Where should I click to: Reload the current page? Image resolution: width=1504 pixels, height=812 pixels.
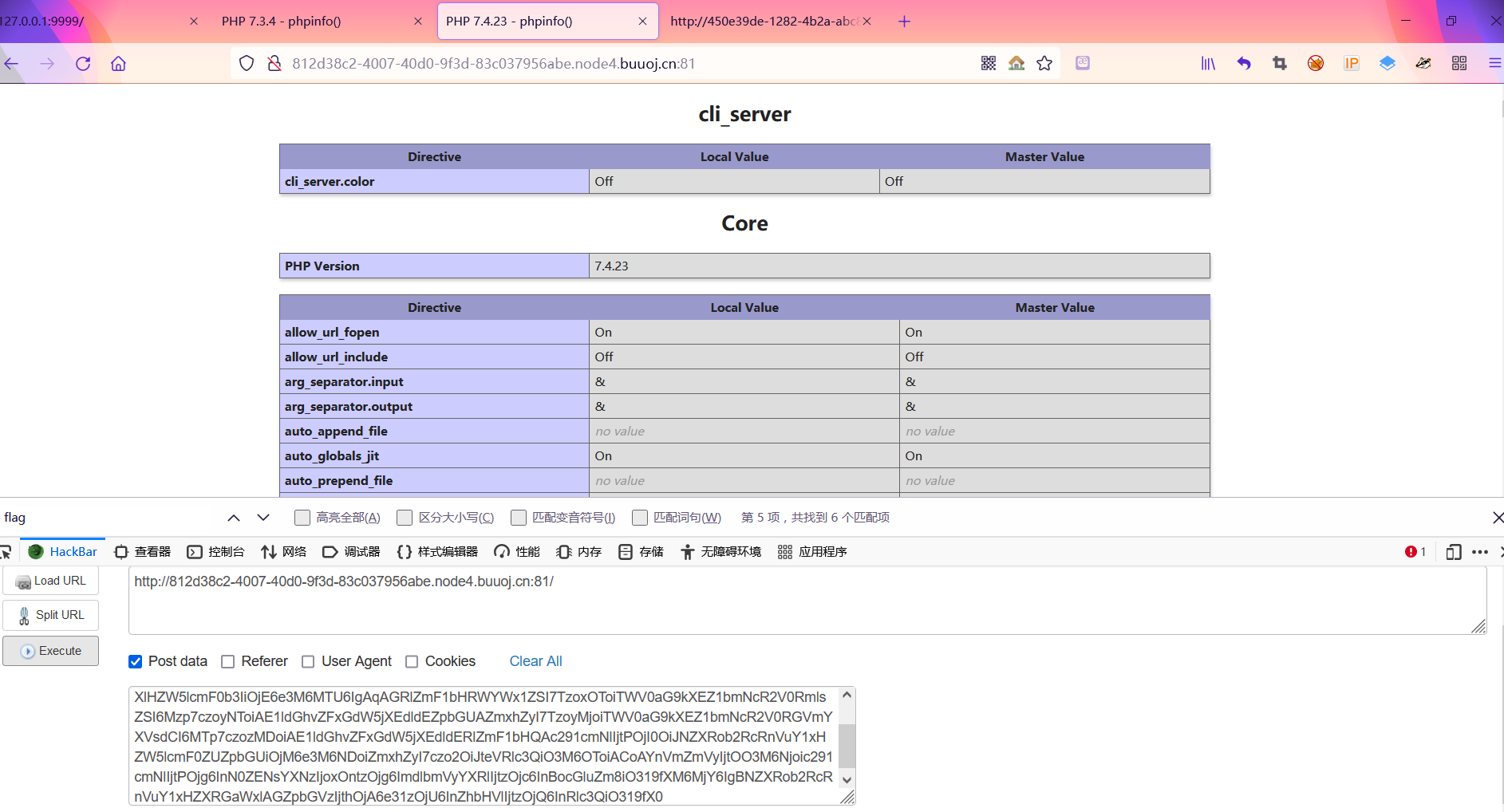click(x=83, y=64)
